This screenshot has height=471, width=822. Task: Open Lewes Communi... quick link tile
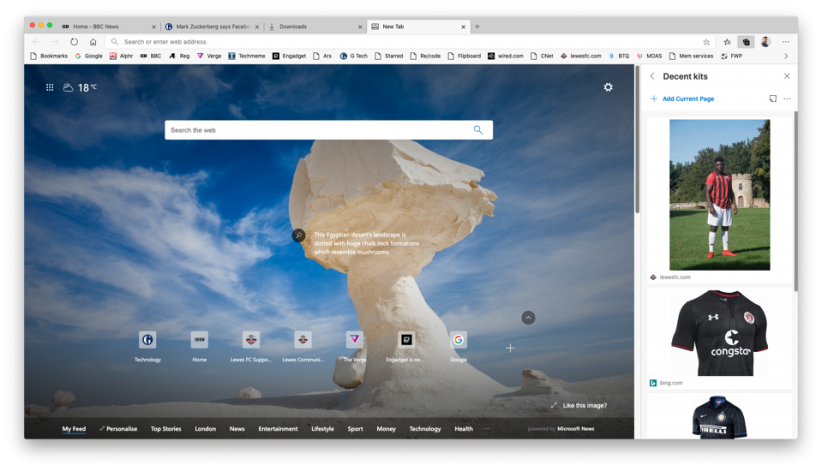click(x=302, y=346)
